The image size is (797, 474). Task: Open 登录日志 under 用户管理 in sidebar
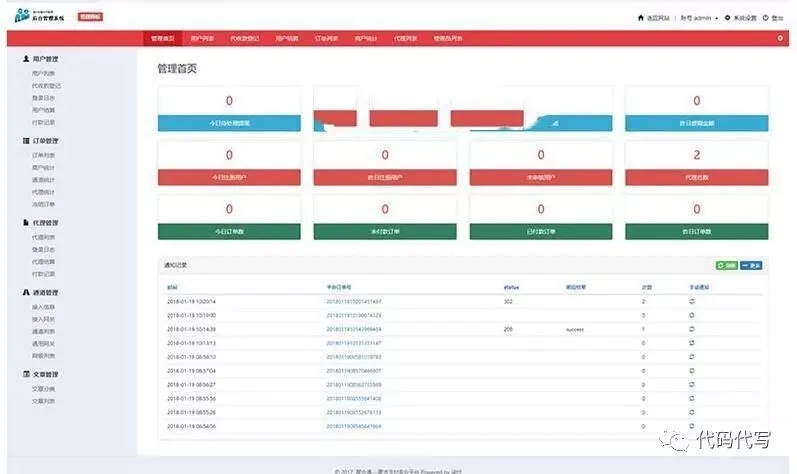pos(43,98)
